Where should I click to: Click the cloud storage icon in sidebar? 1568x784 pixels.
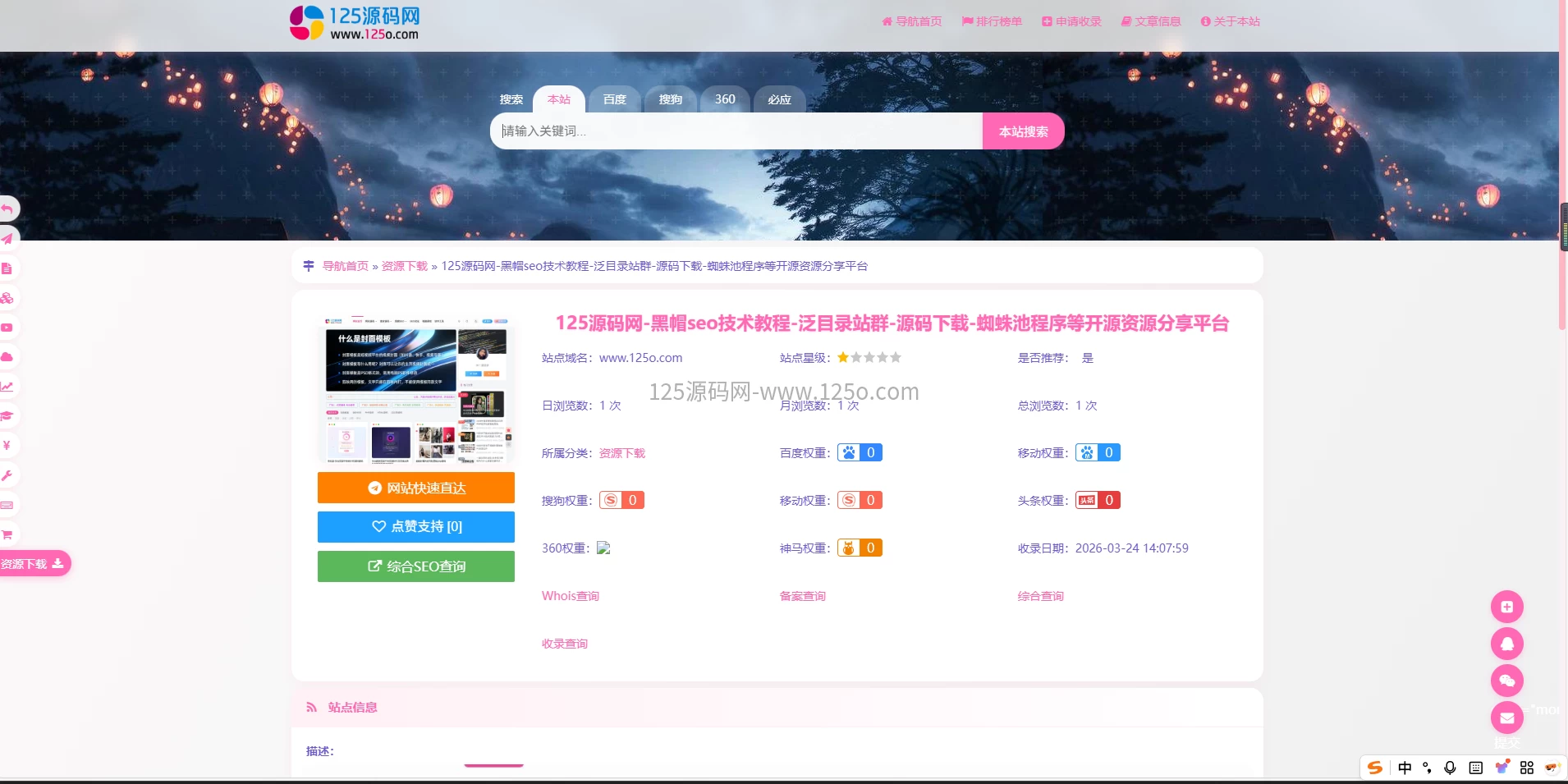pos(8,356)
